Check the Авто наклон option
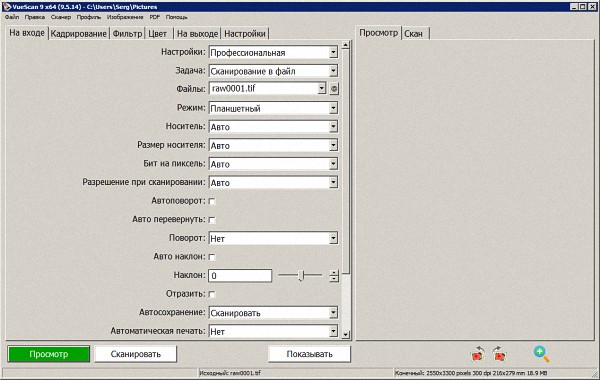 (212, 257)
